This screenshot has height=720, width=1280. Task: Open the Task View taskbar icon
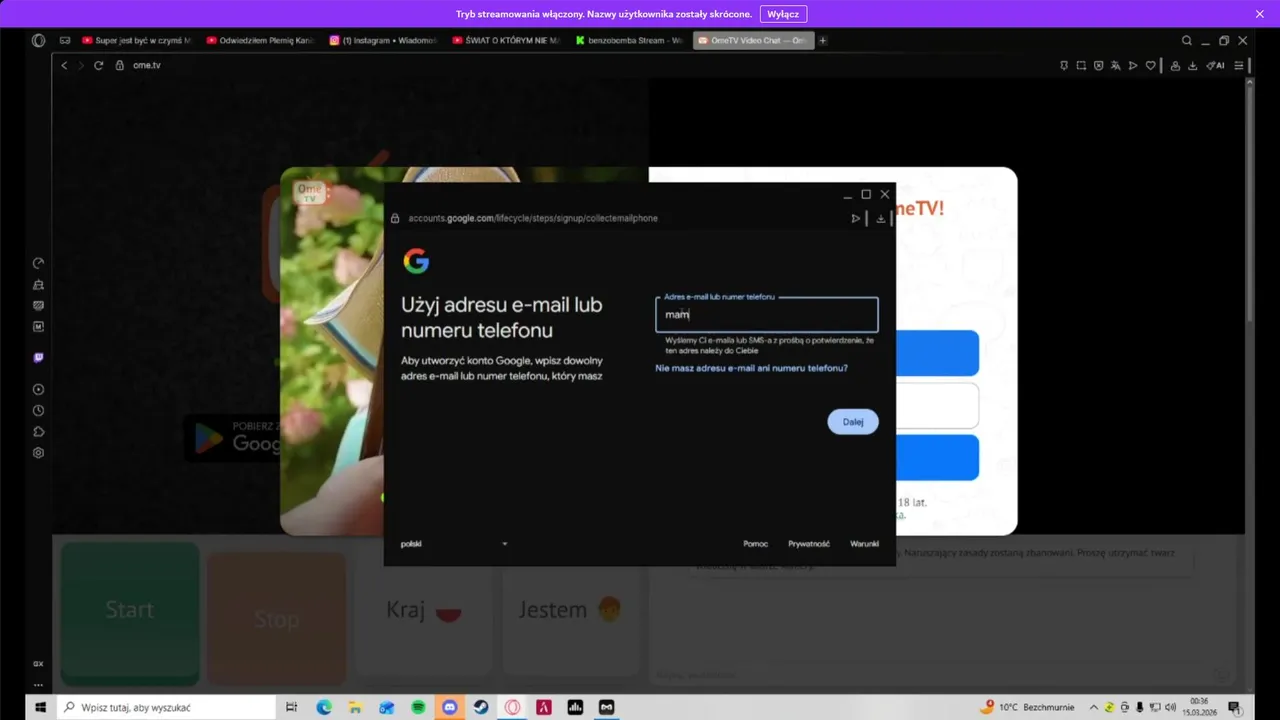(x=291, y=707)
